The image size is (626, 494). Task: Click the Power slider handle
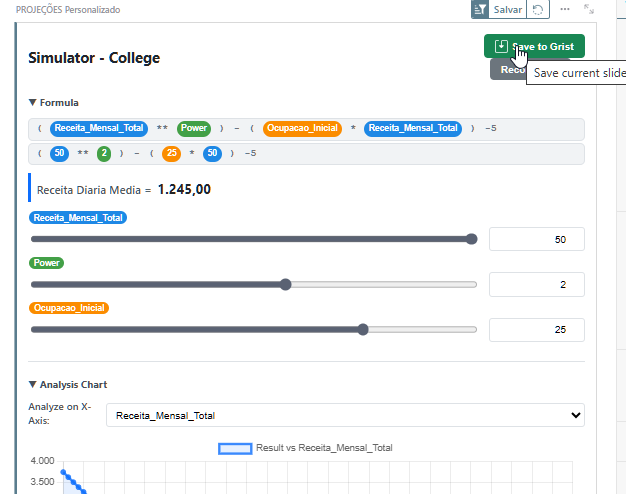[285, 284]
